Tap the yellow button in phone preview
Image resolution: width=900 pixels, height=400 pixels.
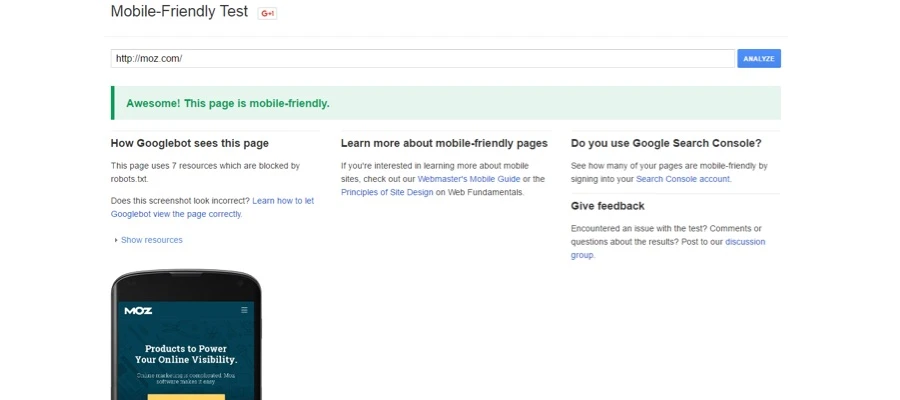coord(185,396)
